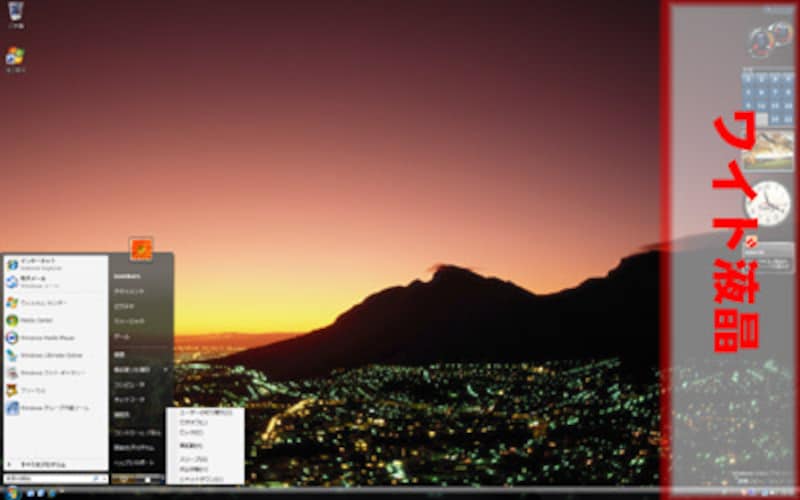Open the last pinned Windows program entry

[55, 408]
